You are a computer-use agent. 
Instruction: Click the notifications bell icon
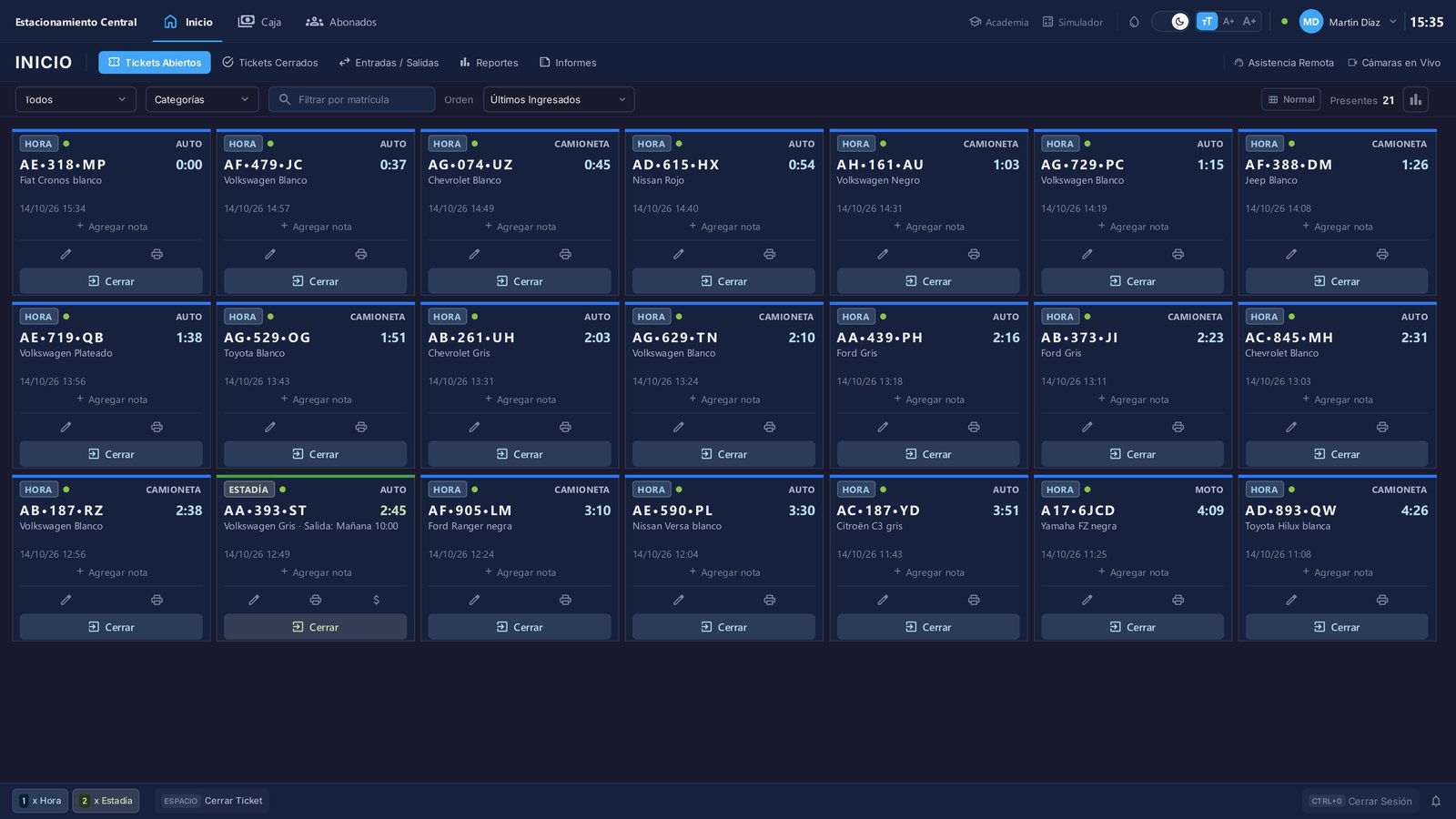click(x=1436, y=801)
